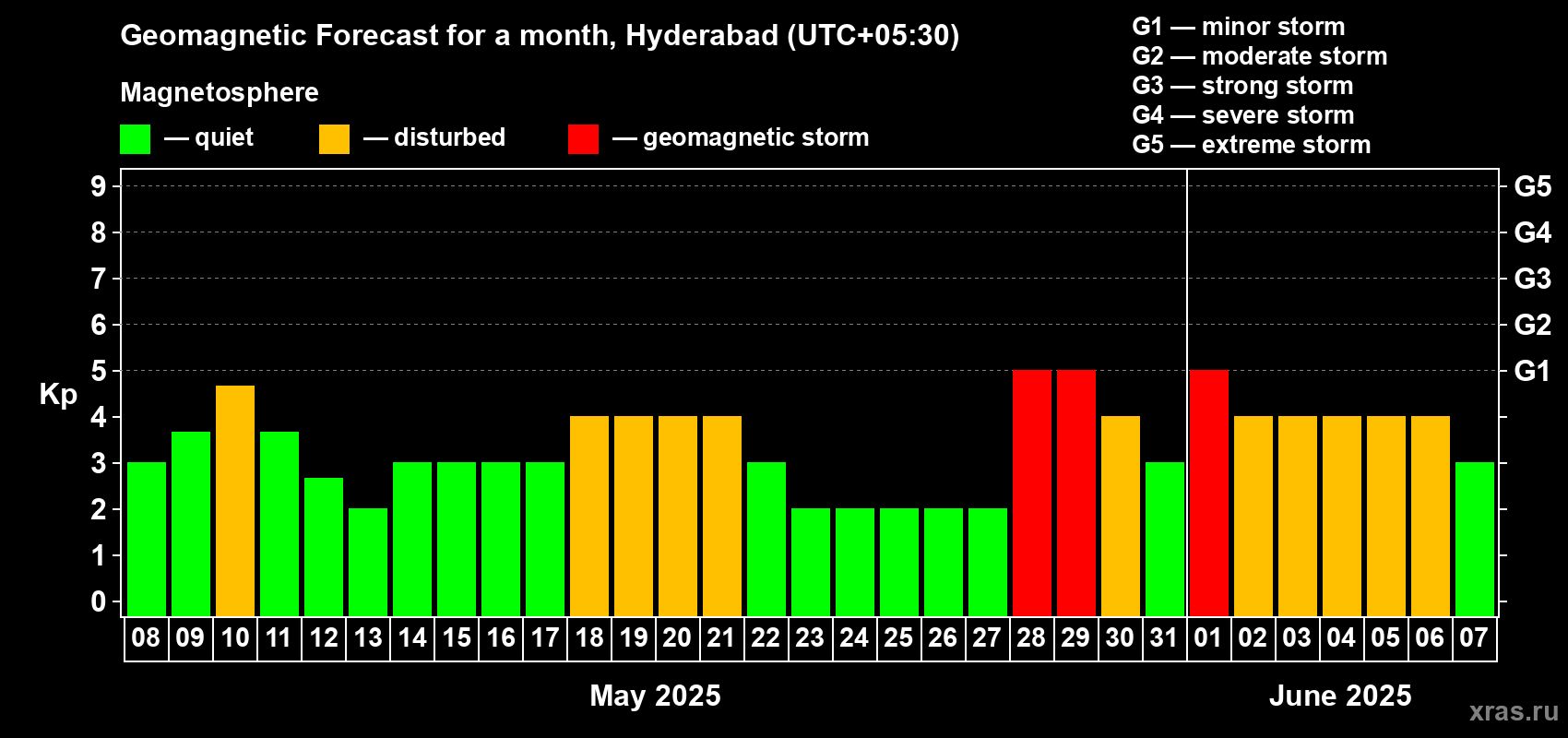Click the G5 right axis label
1568x738 pixels.
[1533, 186]
